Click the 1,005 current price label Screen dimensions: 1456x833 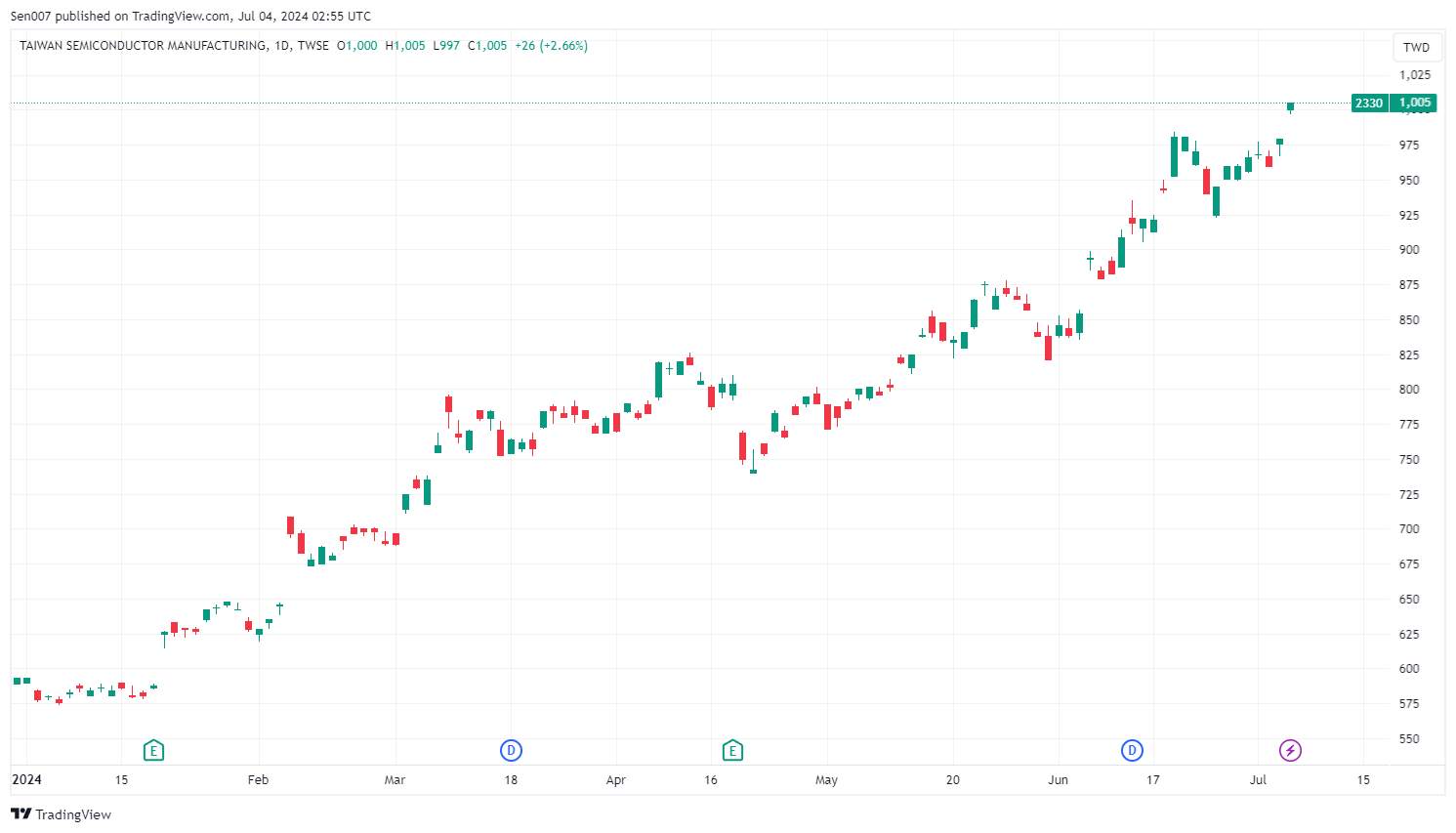(1414, 103)
